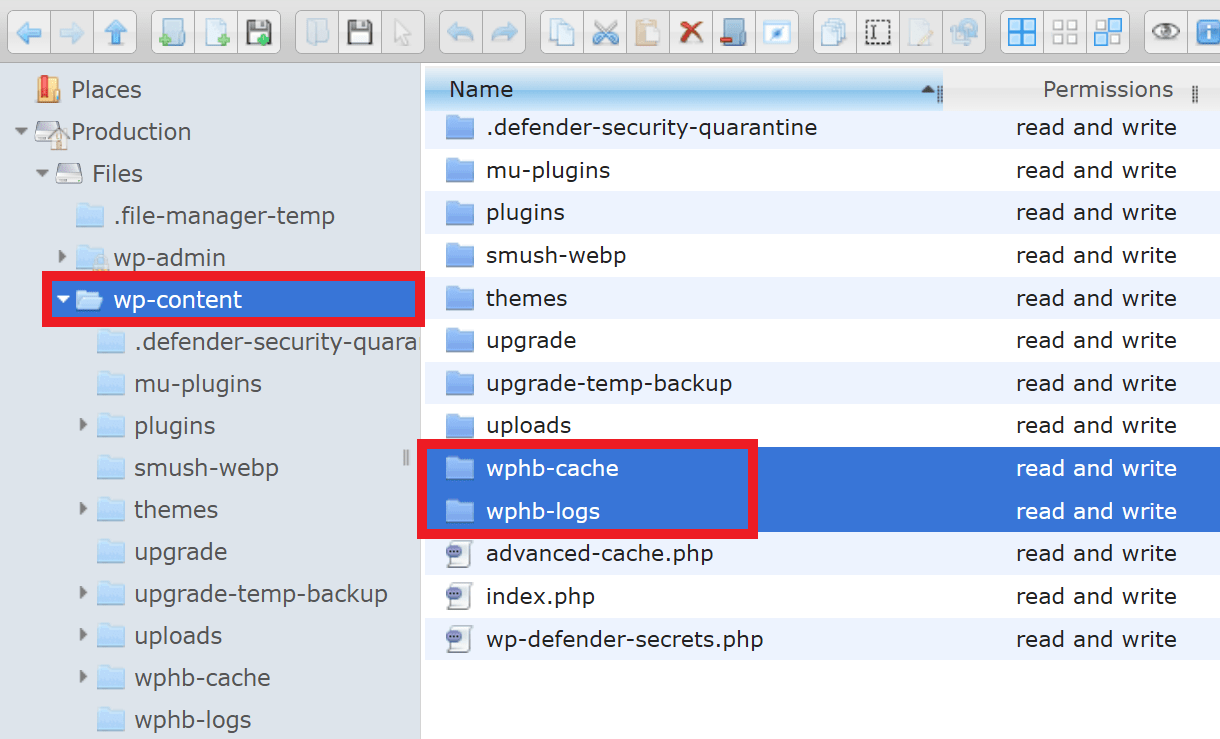This screenshot has width=1220, height=739.
Task: Invert selection using mixed grid icon
Action: coord(1108,32)
